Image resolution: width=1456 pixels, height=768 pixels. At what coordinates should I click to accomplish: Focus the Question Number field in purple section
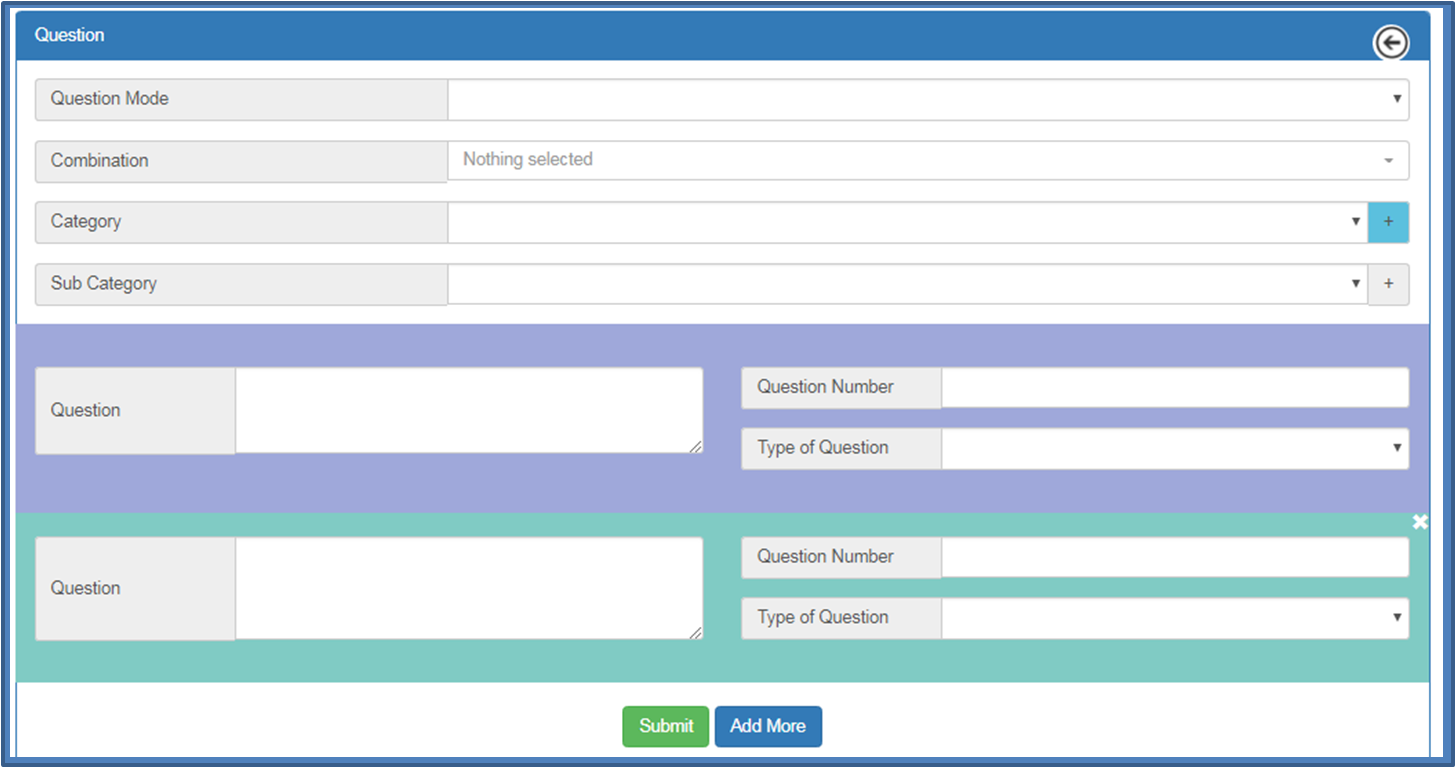point(1174,387)
